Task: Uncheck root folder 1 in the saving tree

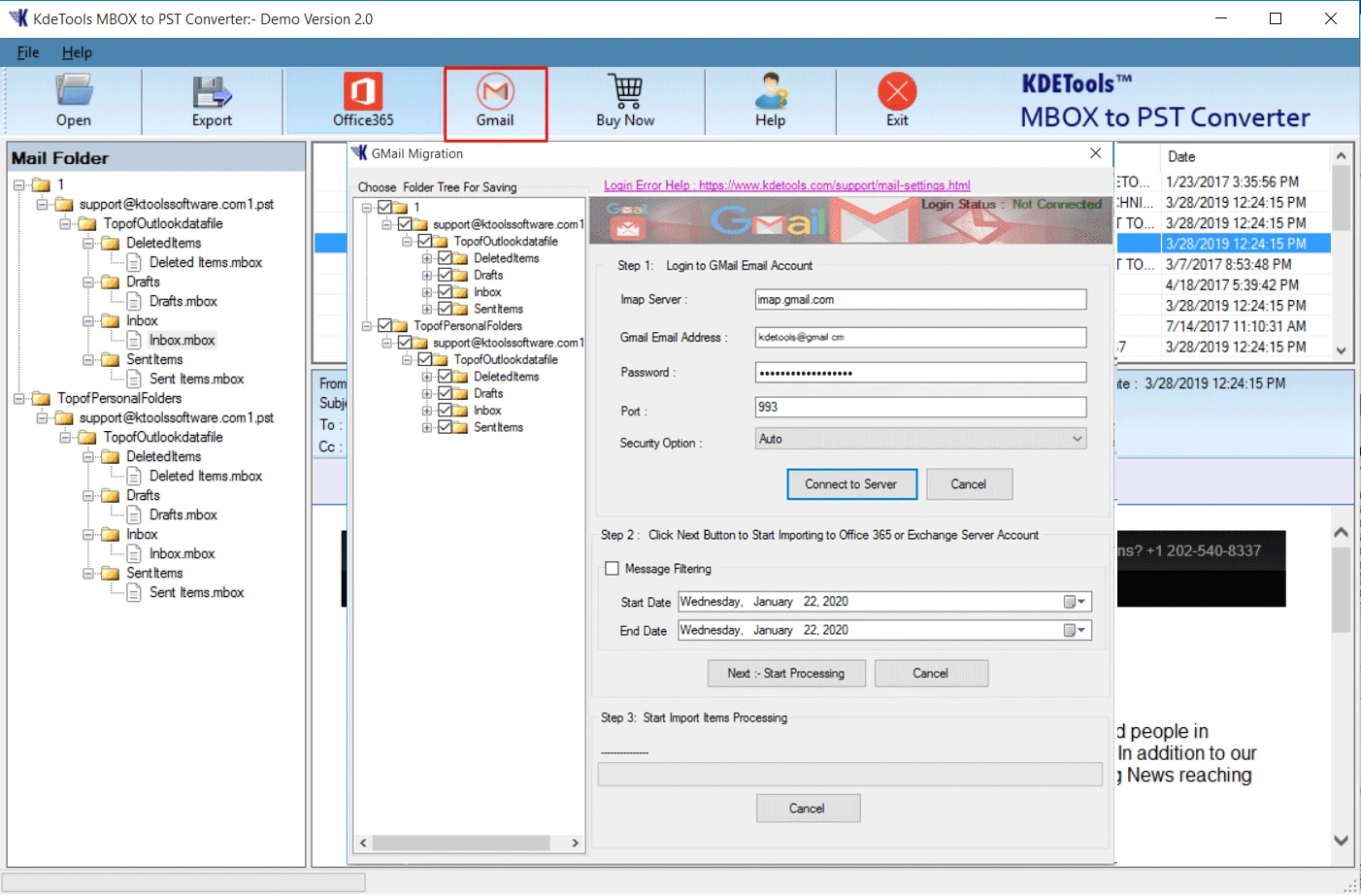Action: 385,207
